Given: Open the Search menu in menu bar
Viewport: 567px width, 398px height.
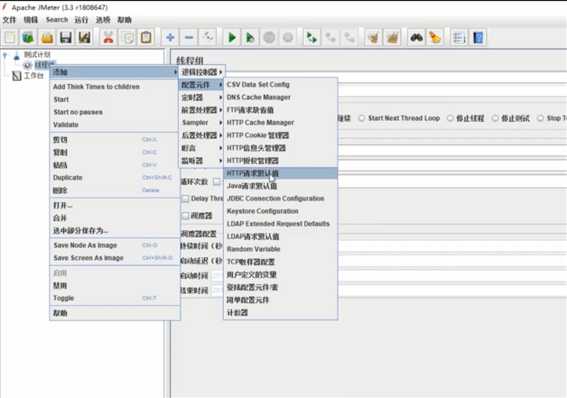Looking at the screenshot, I should point(57,20).
